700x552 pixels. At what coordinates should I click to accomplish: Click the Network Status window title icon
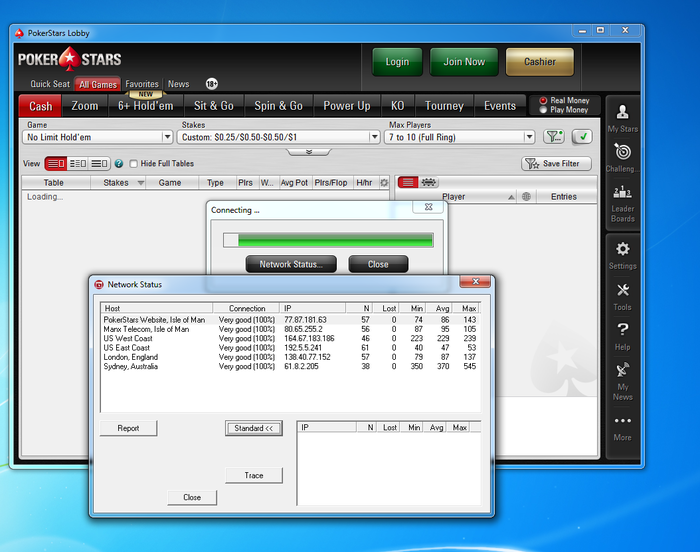coord(99,284)
